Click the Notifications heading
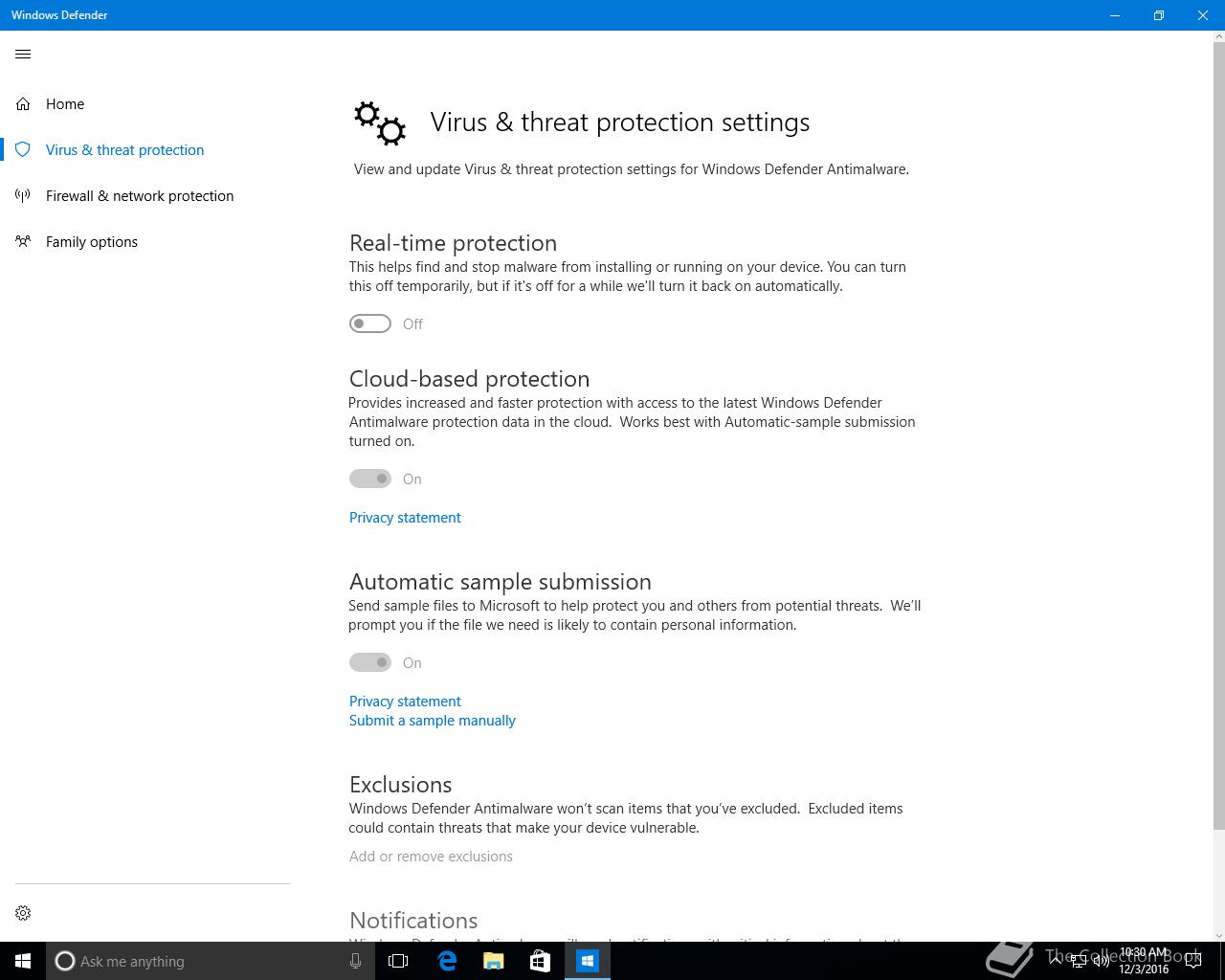 pyautogui.click(x=413, y=921)
